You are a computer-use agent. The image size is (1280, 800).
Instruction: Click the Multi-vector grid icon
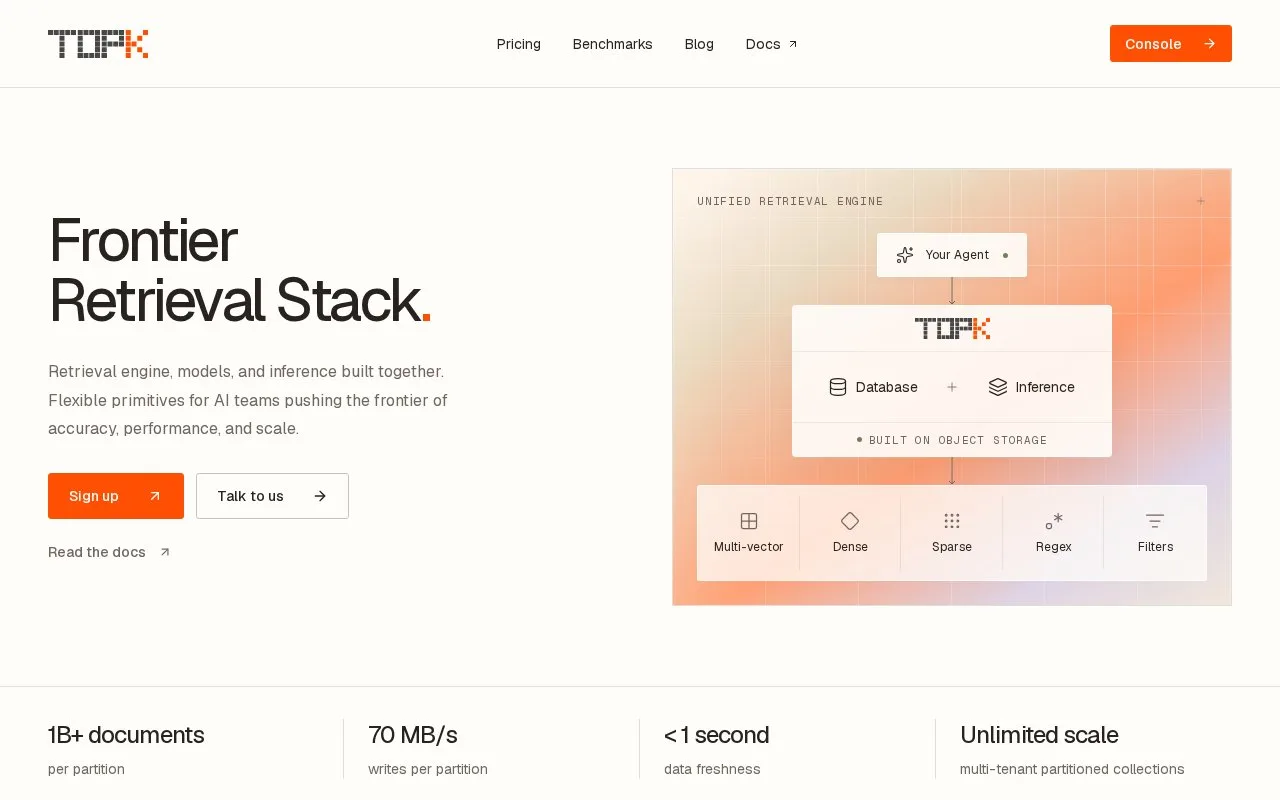pos(749,521)
